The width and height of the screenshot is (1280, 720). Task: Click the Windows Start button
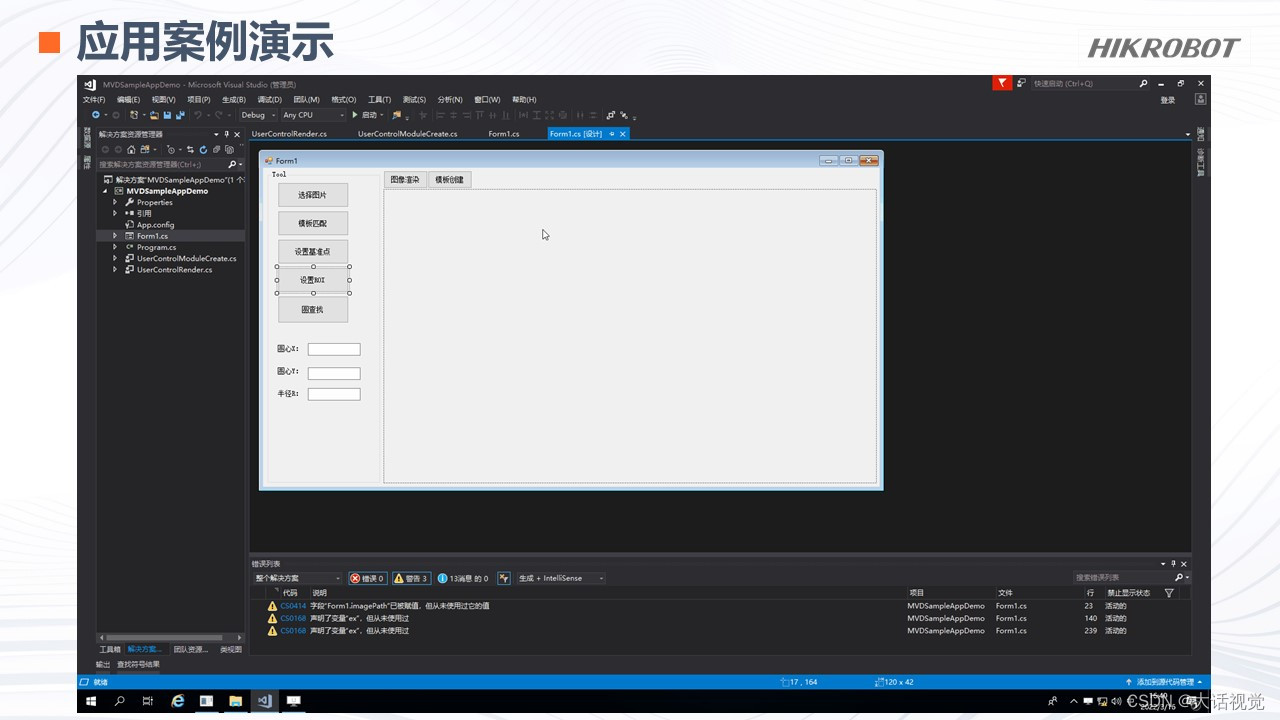tap(92, 701)
